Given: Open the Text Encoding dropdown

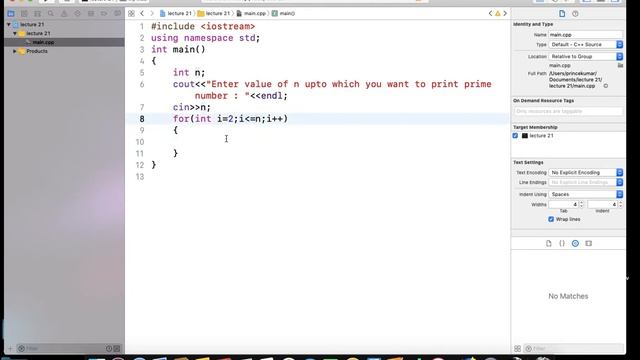Looking at the screenshot, I should [x=586, y=173].
